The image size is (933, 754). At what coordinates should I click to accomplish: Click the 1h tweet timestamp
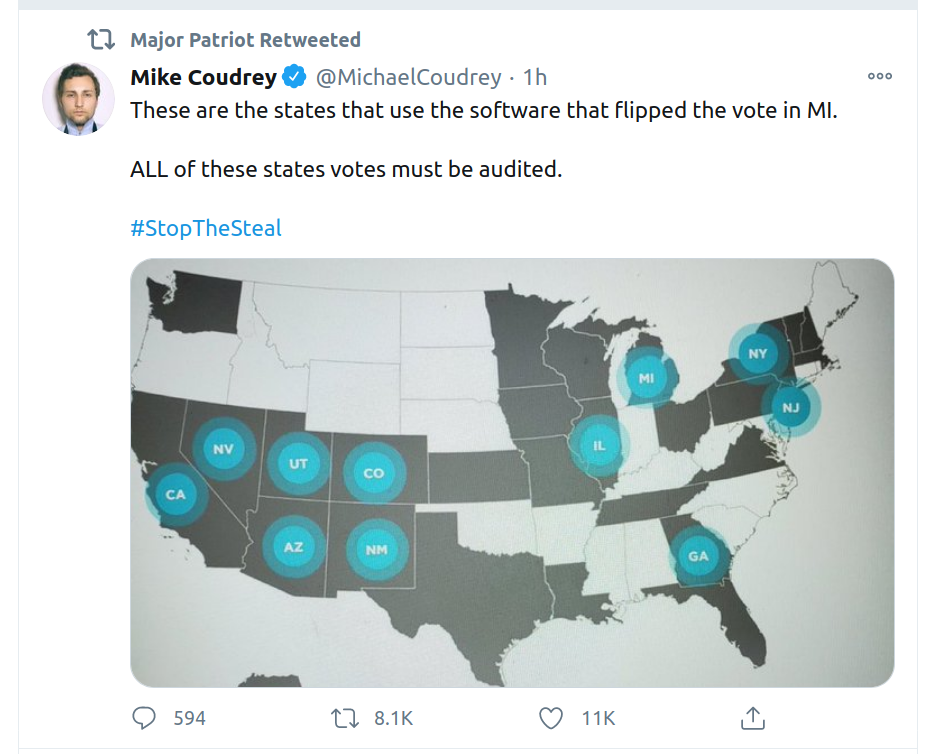pos(535,77)
